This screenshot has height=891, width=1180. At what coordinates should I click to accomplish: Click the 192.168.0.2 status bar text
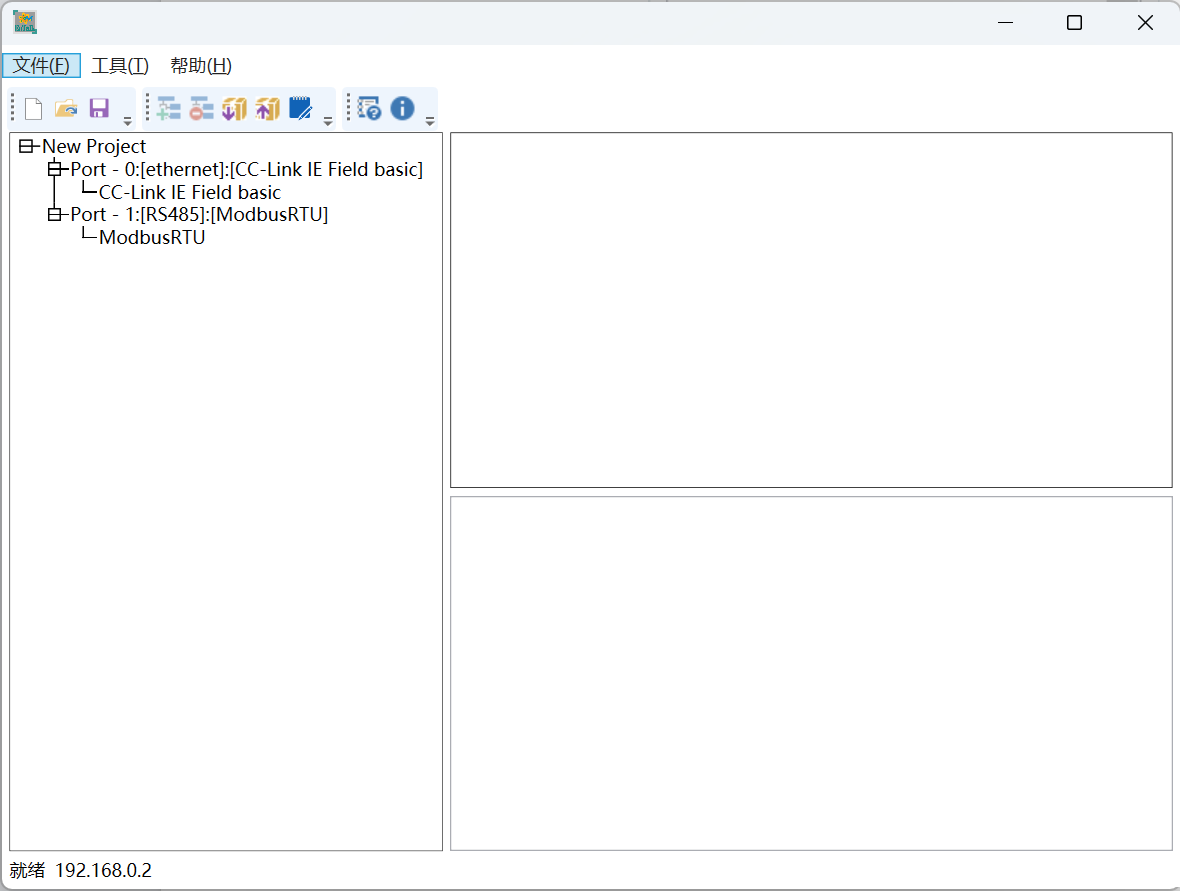click(103, 871)
